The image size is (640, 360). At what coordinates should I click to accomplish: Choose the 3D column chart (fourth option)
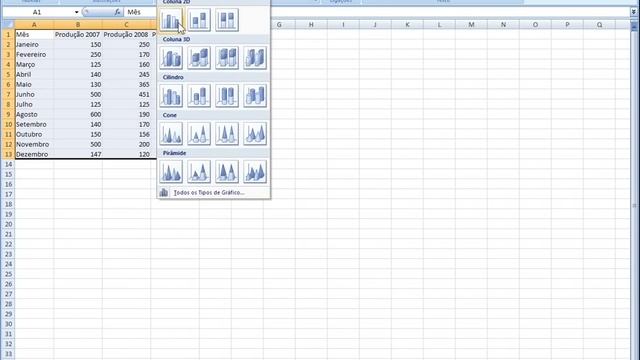(x=255, y=58)
